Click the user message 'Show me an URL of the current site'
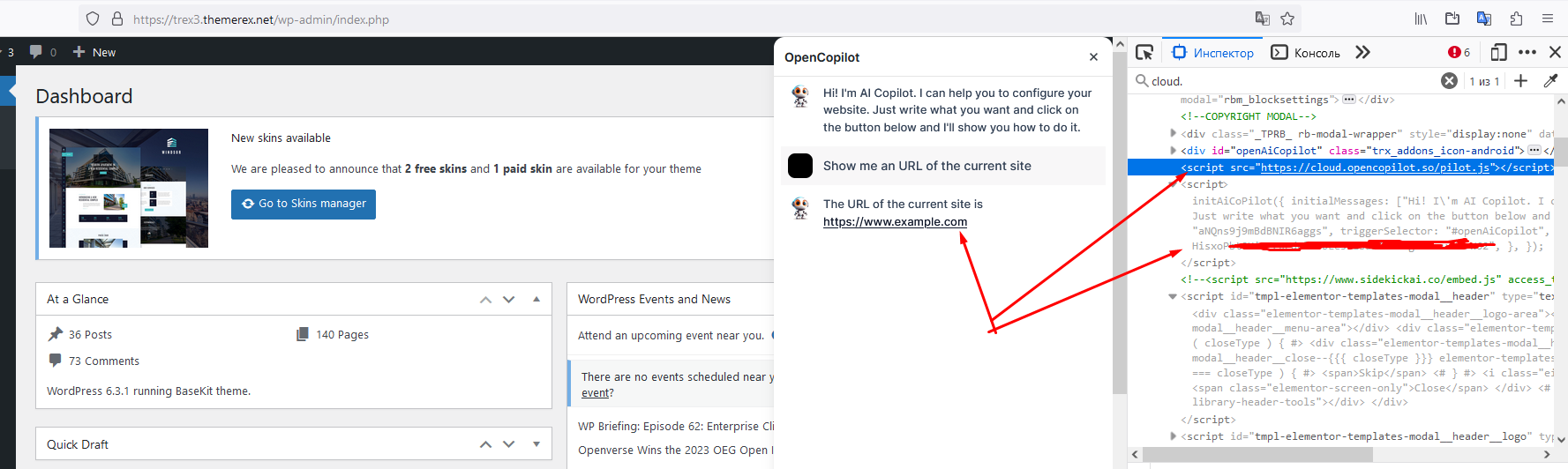The height and width of the screenshot is (469, 1568). [x=927, y=166]
